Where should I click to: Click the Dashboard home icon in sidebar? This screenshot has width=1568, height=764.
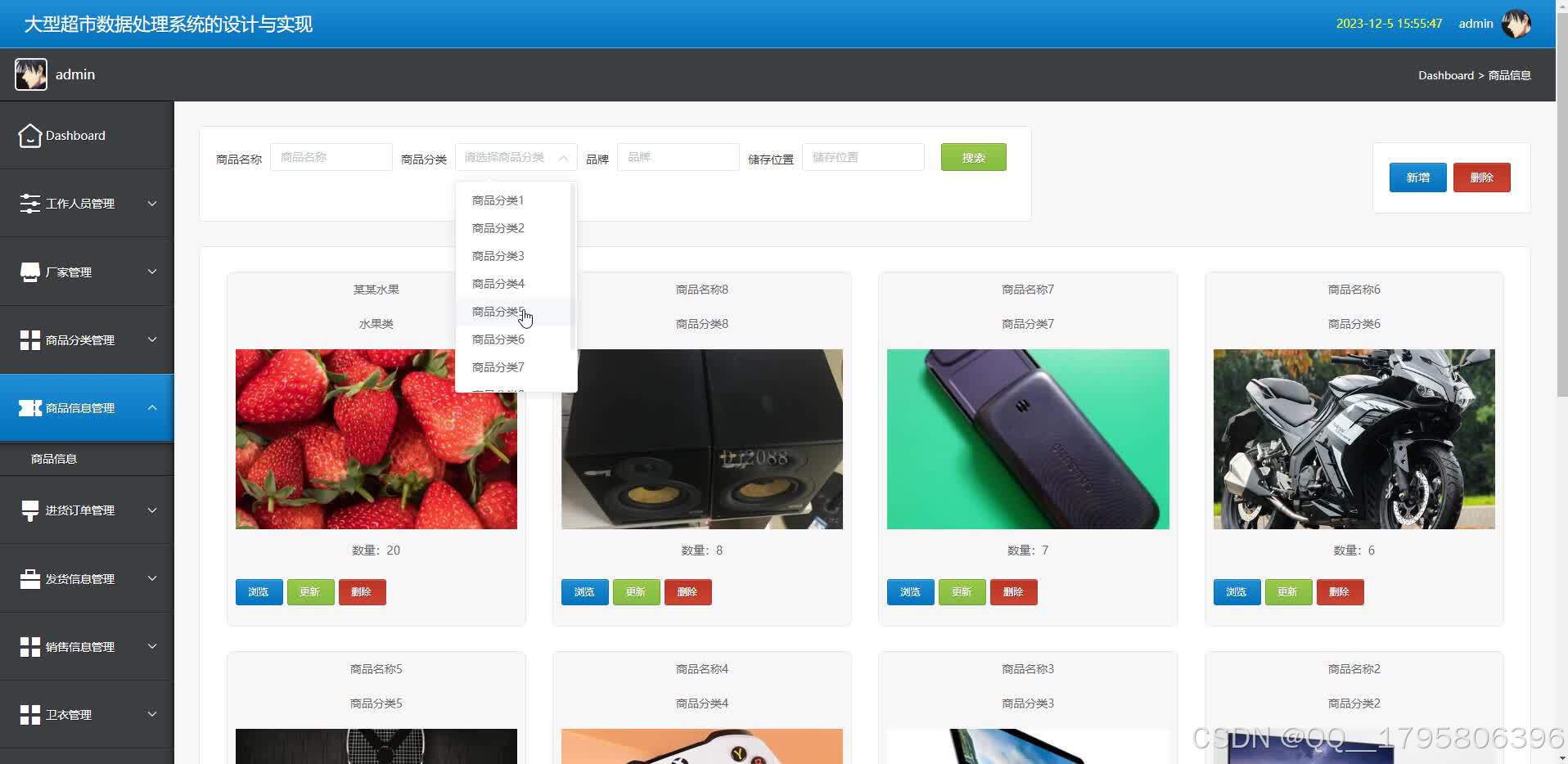click(30, 136)
